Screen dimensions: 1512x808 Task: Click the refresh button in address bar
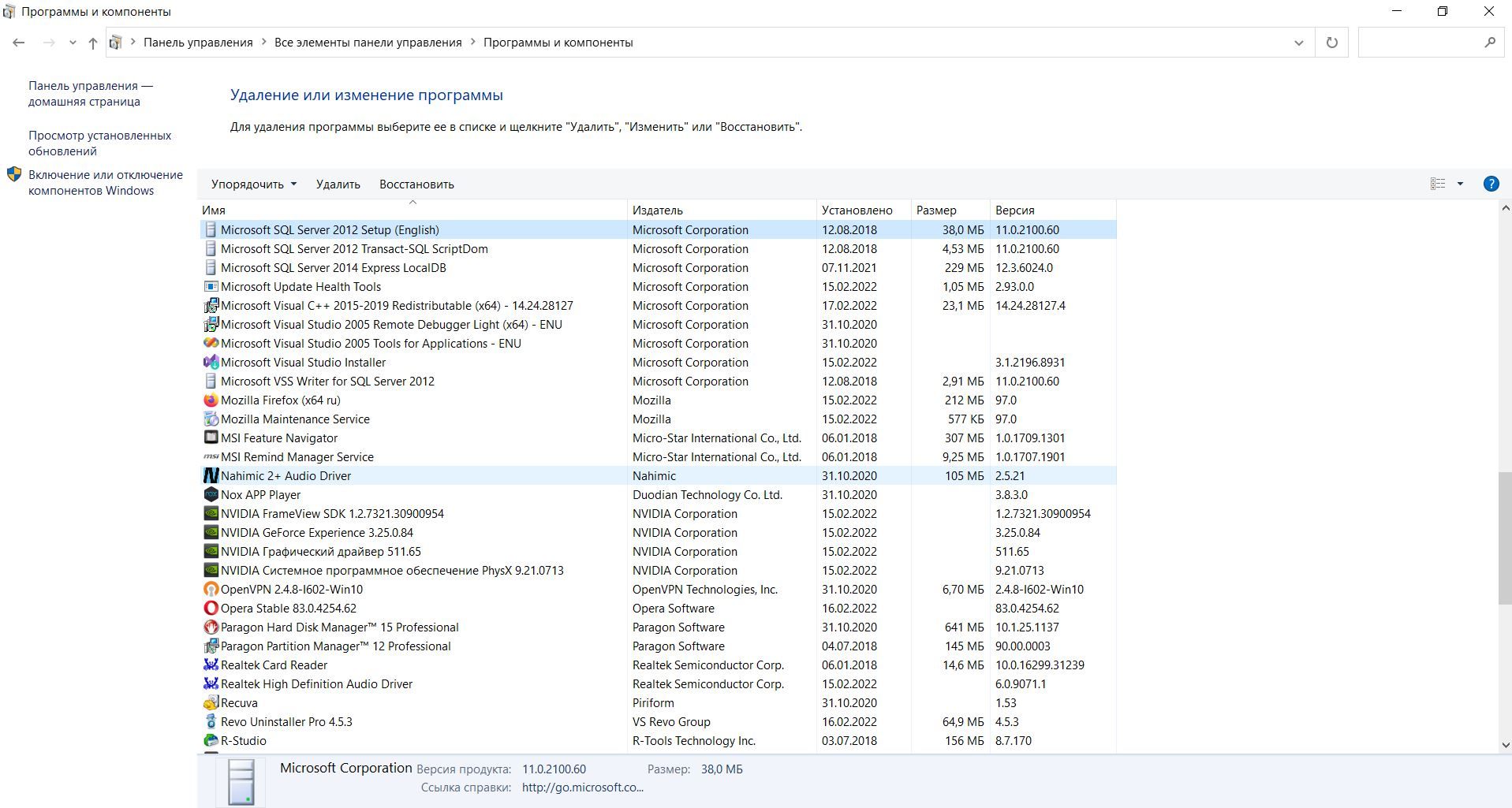click(1332, 43)
